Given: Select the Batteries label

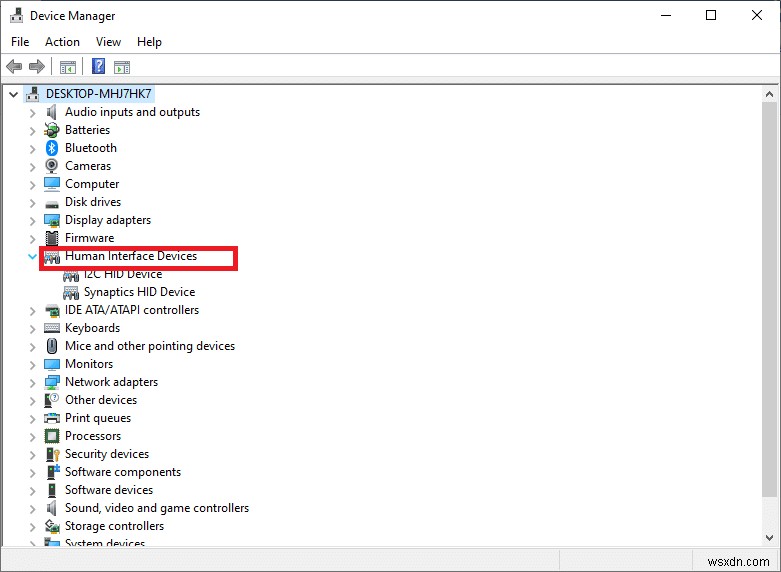Looking at the screenshot, I should pyautogui.click(x=87, y=130).
